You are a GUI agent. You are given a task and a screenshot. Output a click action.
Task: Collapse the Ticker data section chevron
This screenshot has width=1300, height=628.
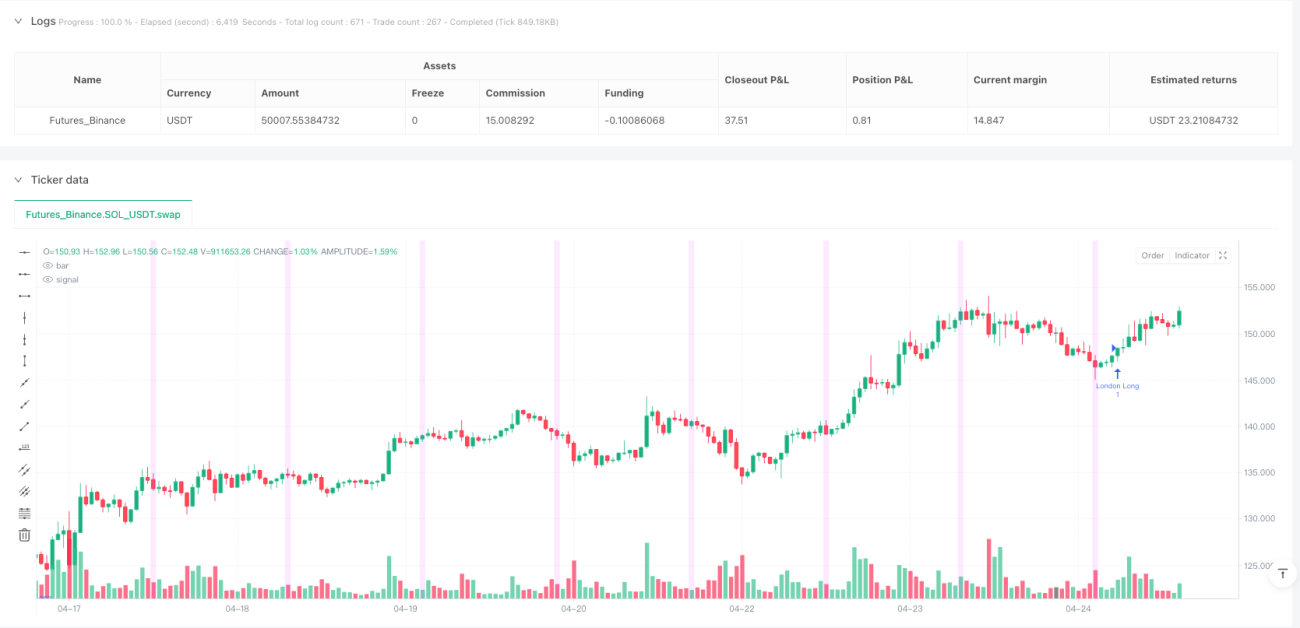coord(17,180)
